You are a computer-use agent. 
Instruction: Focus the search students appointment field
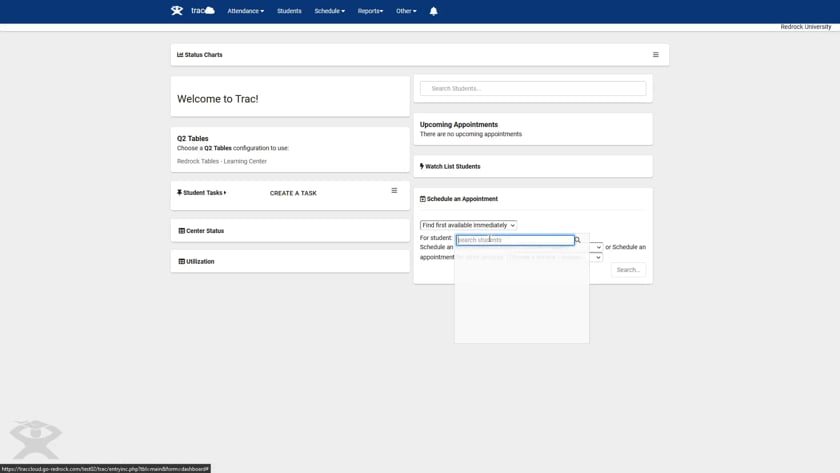(515, 240)
